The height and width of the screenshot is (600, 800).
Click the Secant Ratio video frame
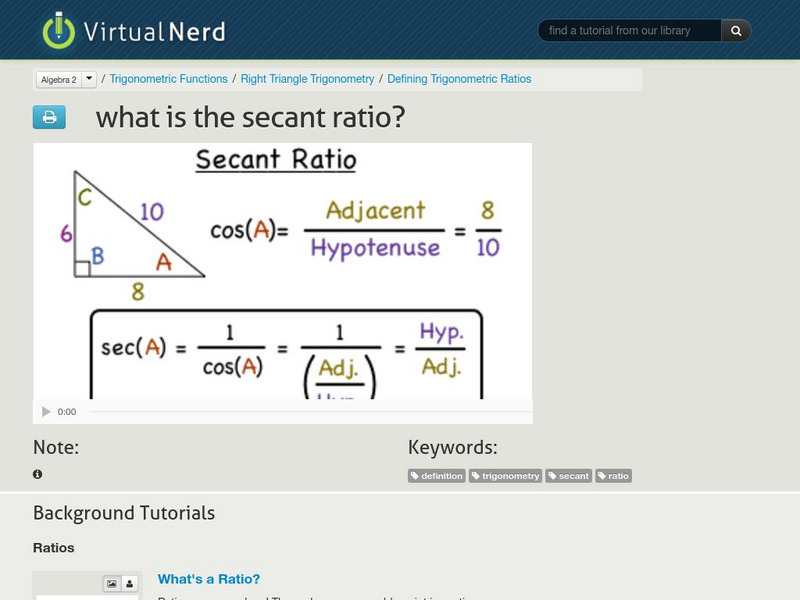coord(282,270)
